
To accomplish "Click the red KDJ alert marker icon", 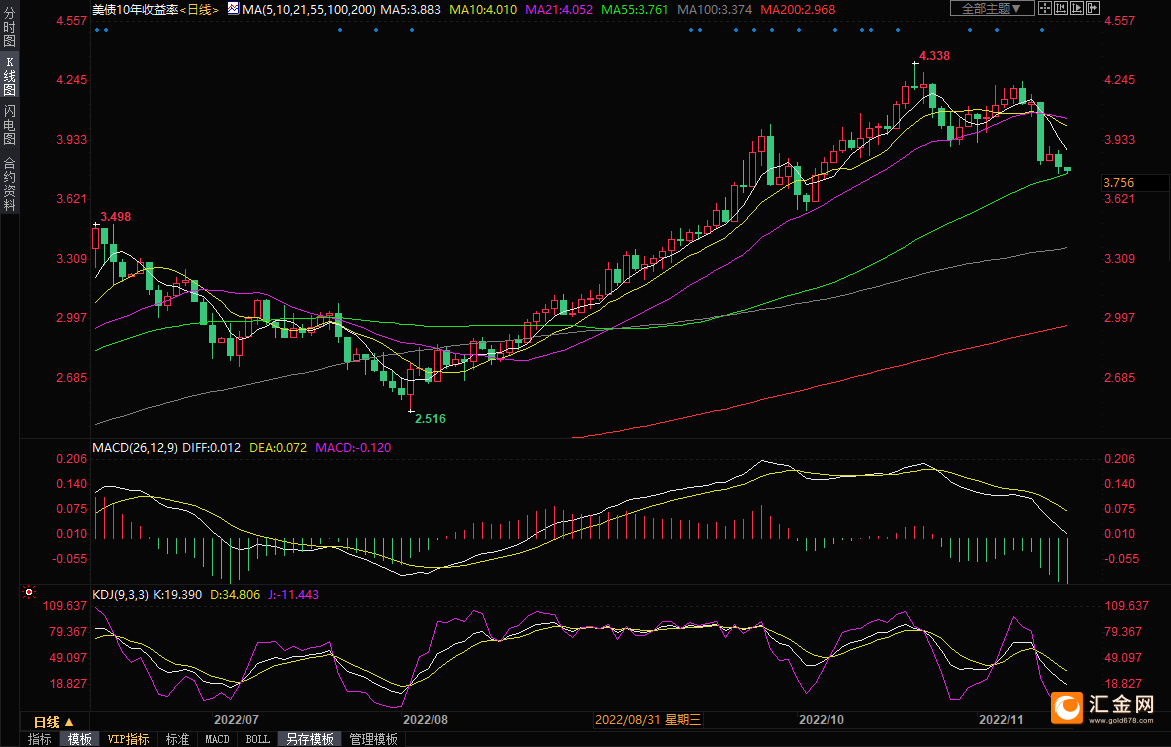I will (29, 592).
